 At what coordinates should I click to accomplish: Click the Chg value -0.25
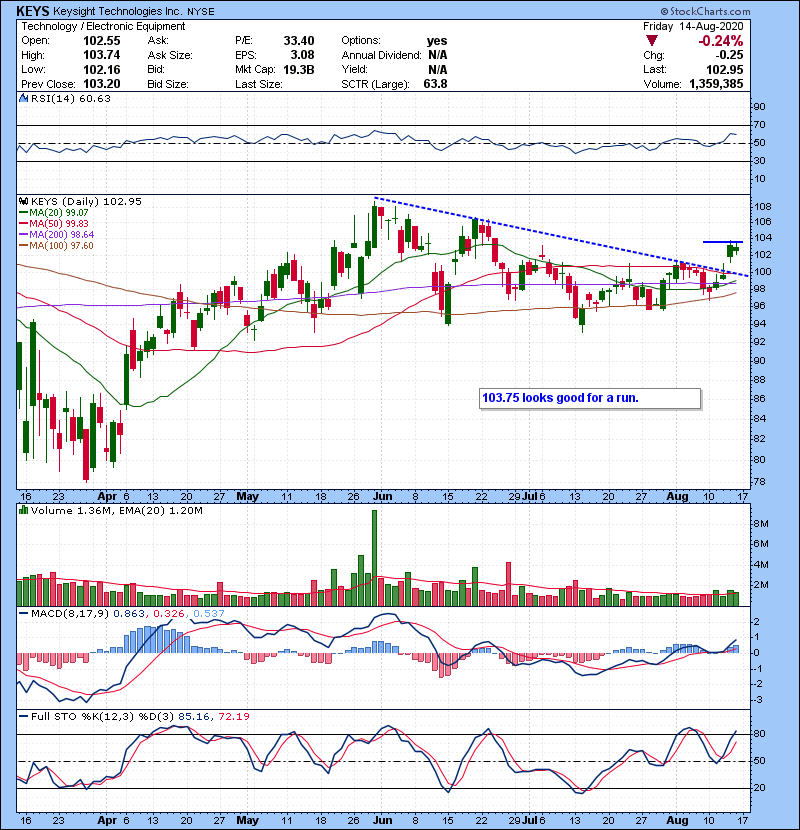coord(729,55)
